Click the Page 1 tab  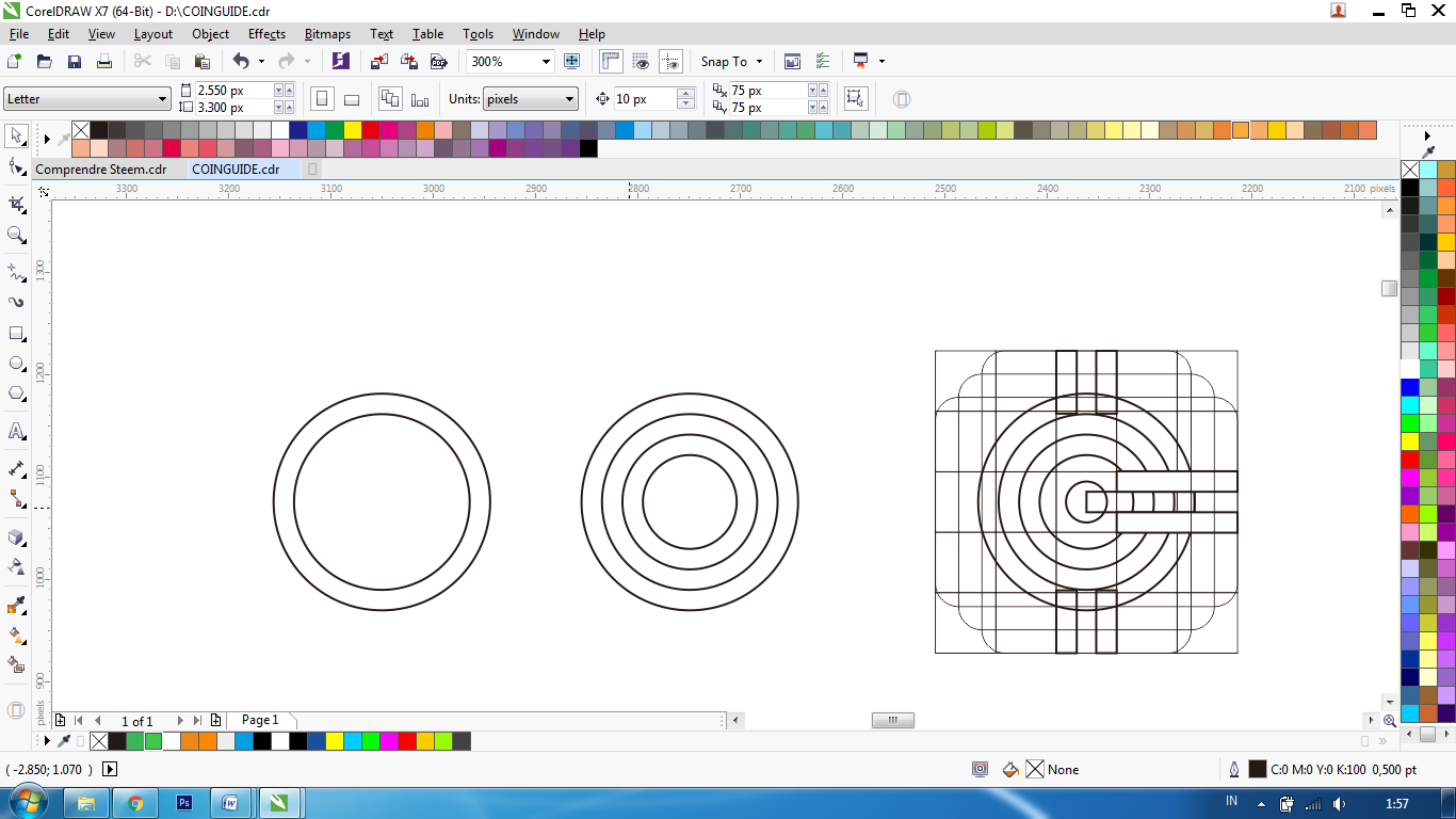click(x=260, y=719)
